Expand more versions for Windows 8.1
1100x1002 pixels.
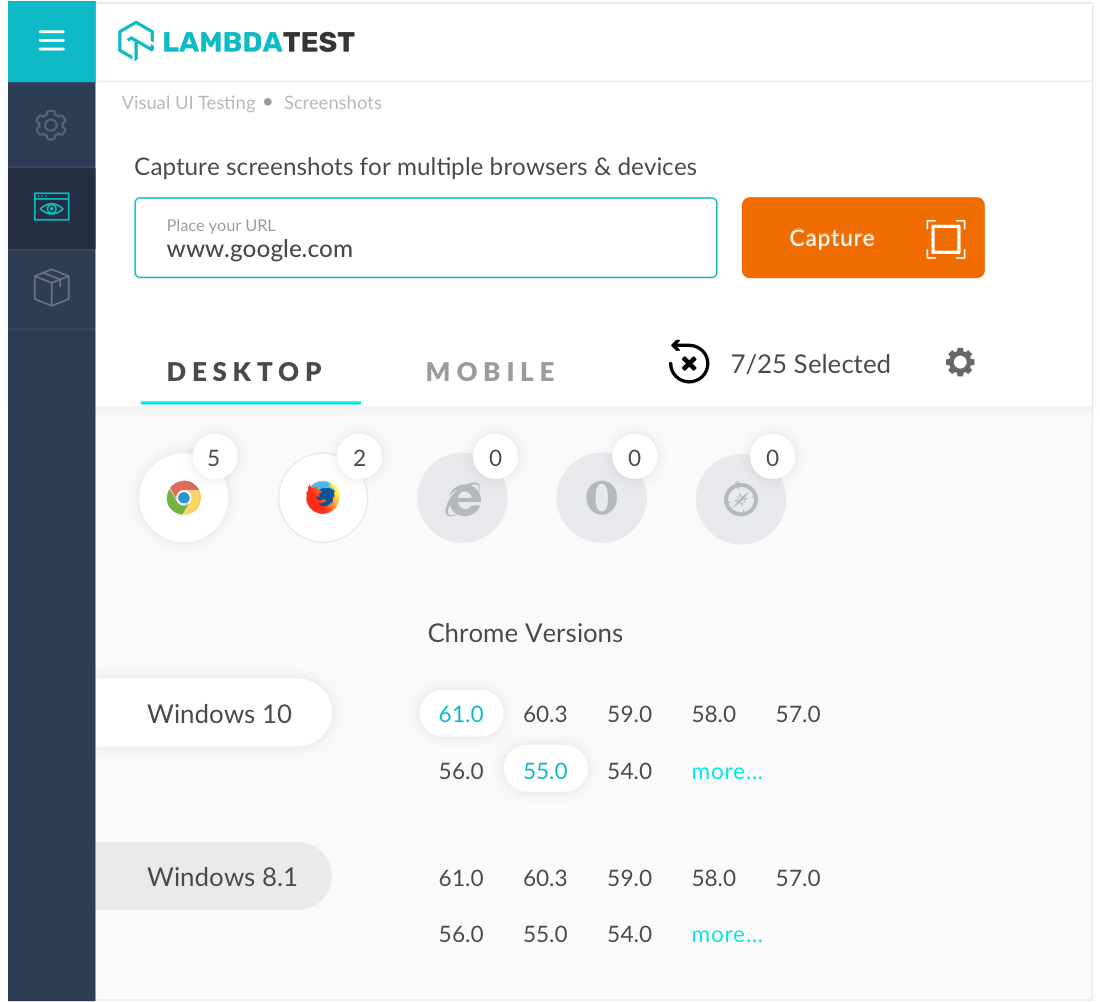727,934
